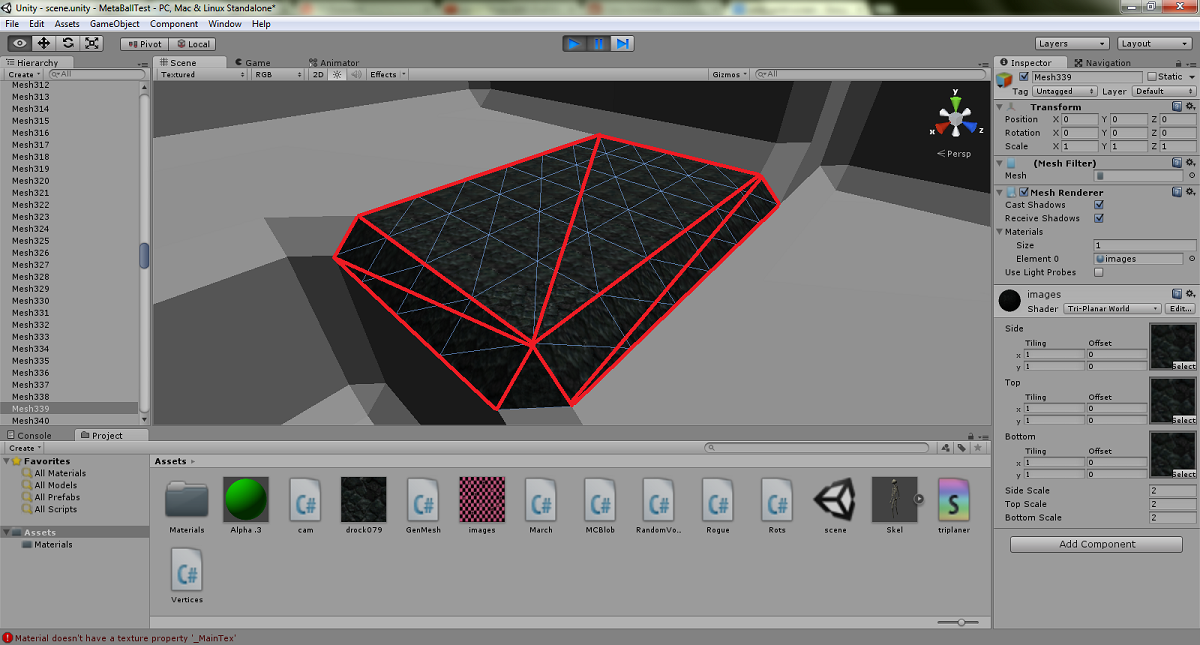Select the Scale tool

(92, 43)
